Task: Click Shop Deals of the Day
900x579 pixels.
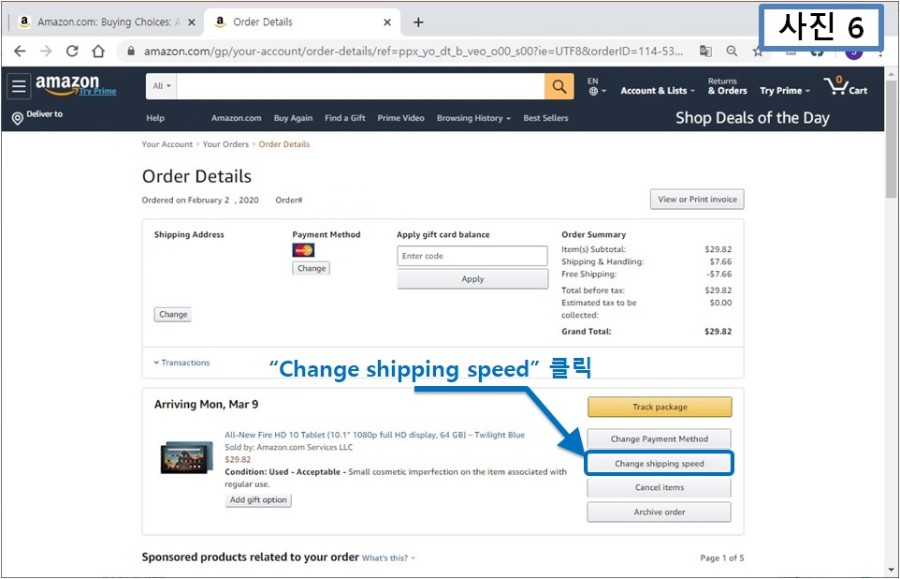Action: point(752,118)
